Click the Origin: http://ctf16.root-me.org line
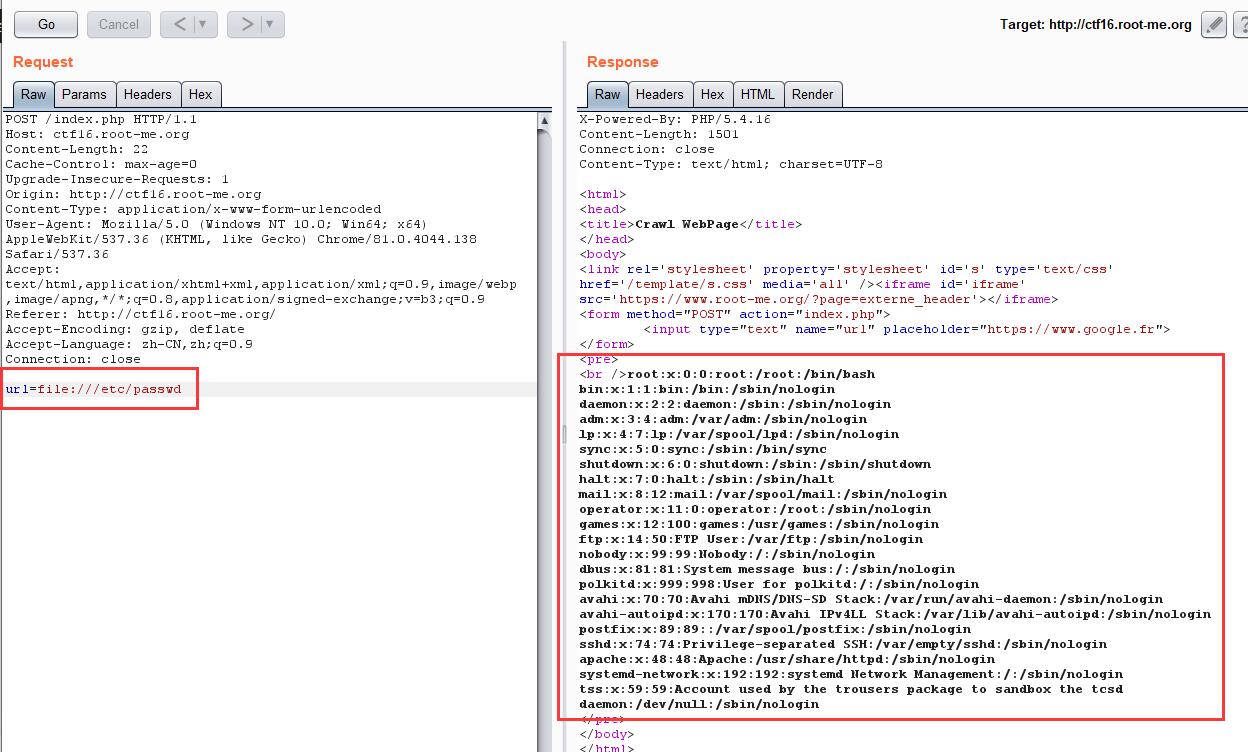The height and width of the screenshot is (752, 1248). click(133, 194)
